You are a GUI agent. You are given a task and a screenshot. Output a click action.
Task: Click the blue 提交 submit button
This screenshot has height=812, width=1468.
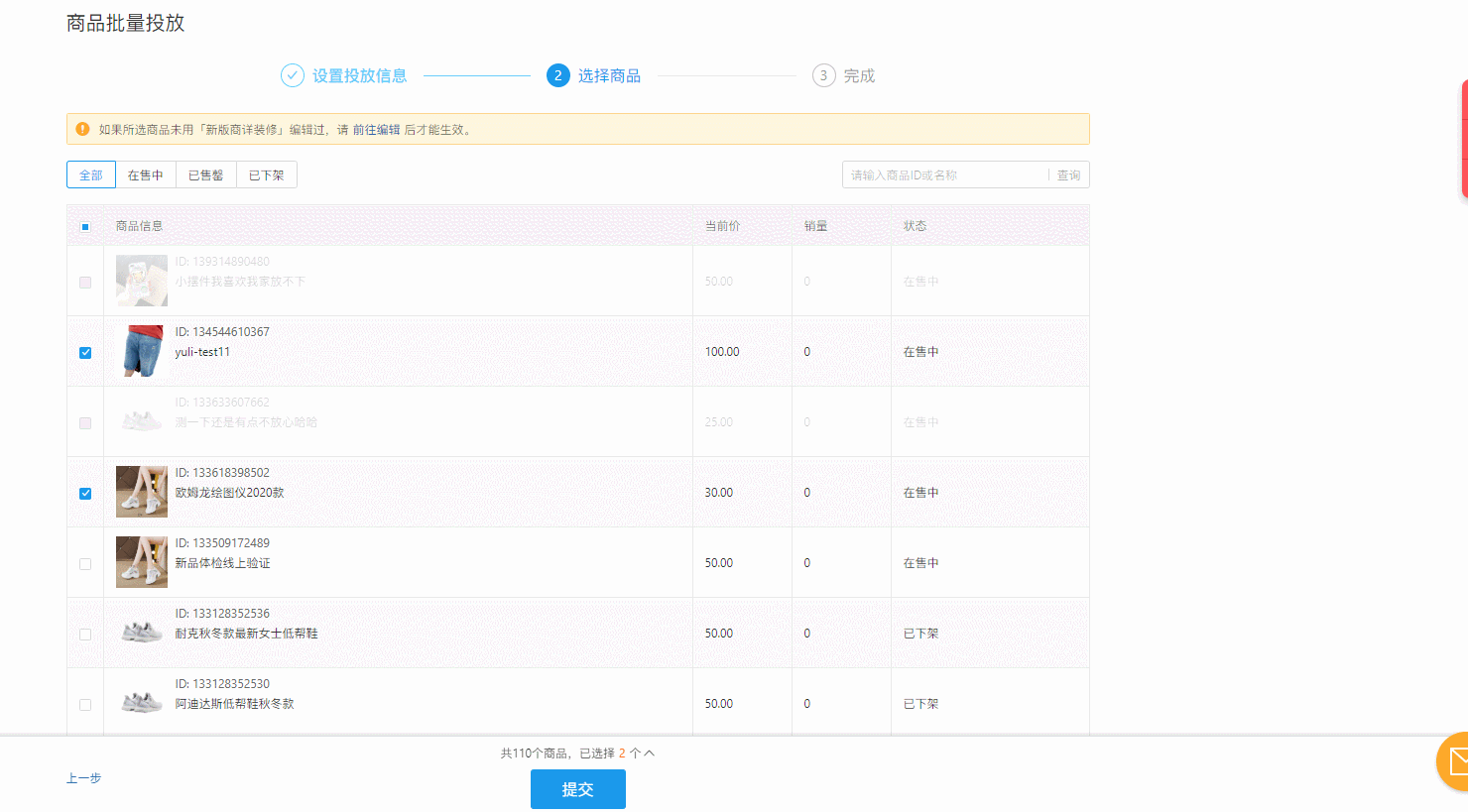pos(578,789)
